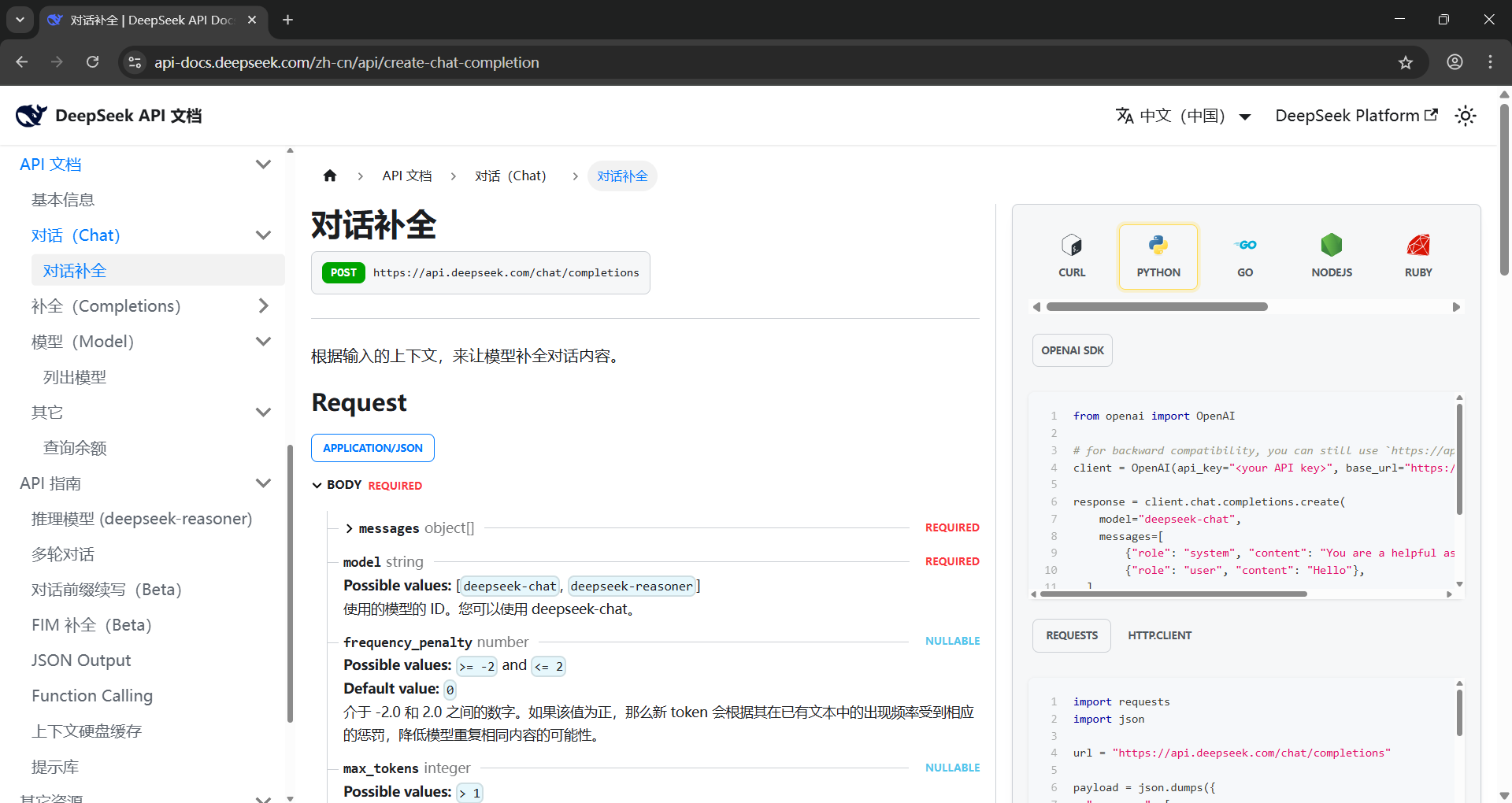Collapse the 其它 sidebar category
This screenshot has height=803, width=1512.
coord(263,412)
